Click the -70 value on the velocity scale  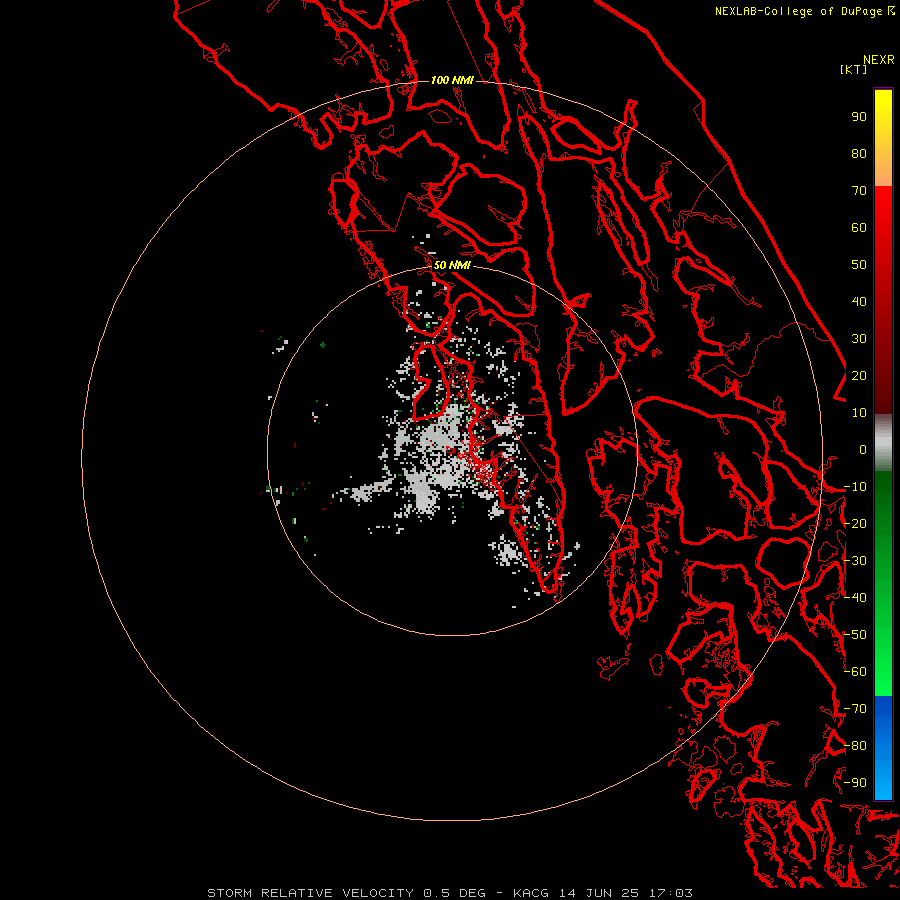[855, 709]
